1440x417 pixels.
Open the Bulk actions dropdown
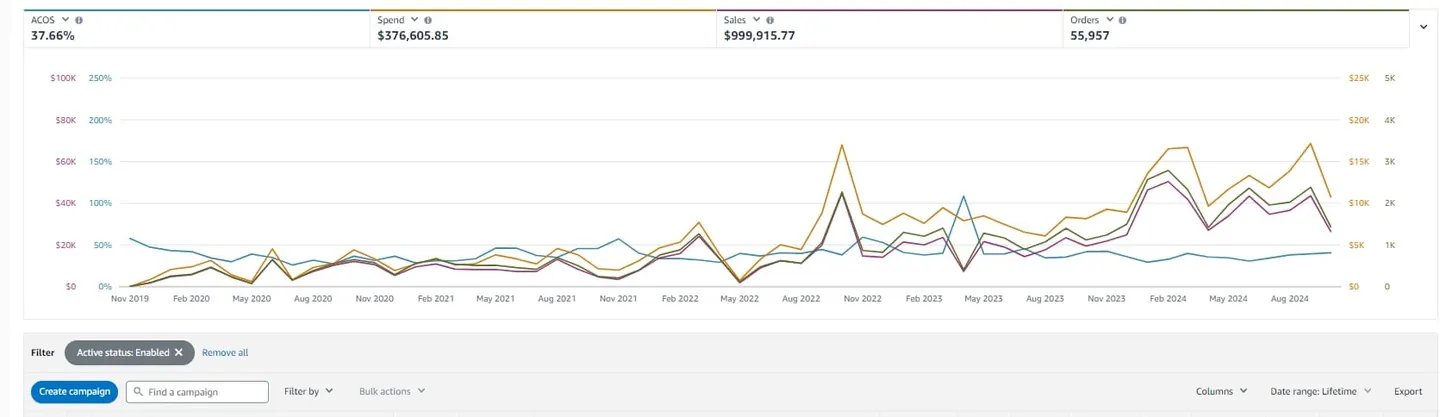(392, 392)
